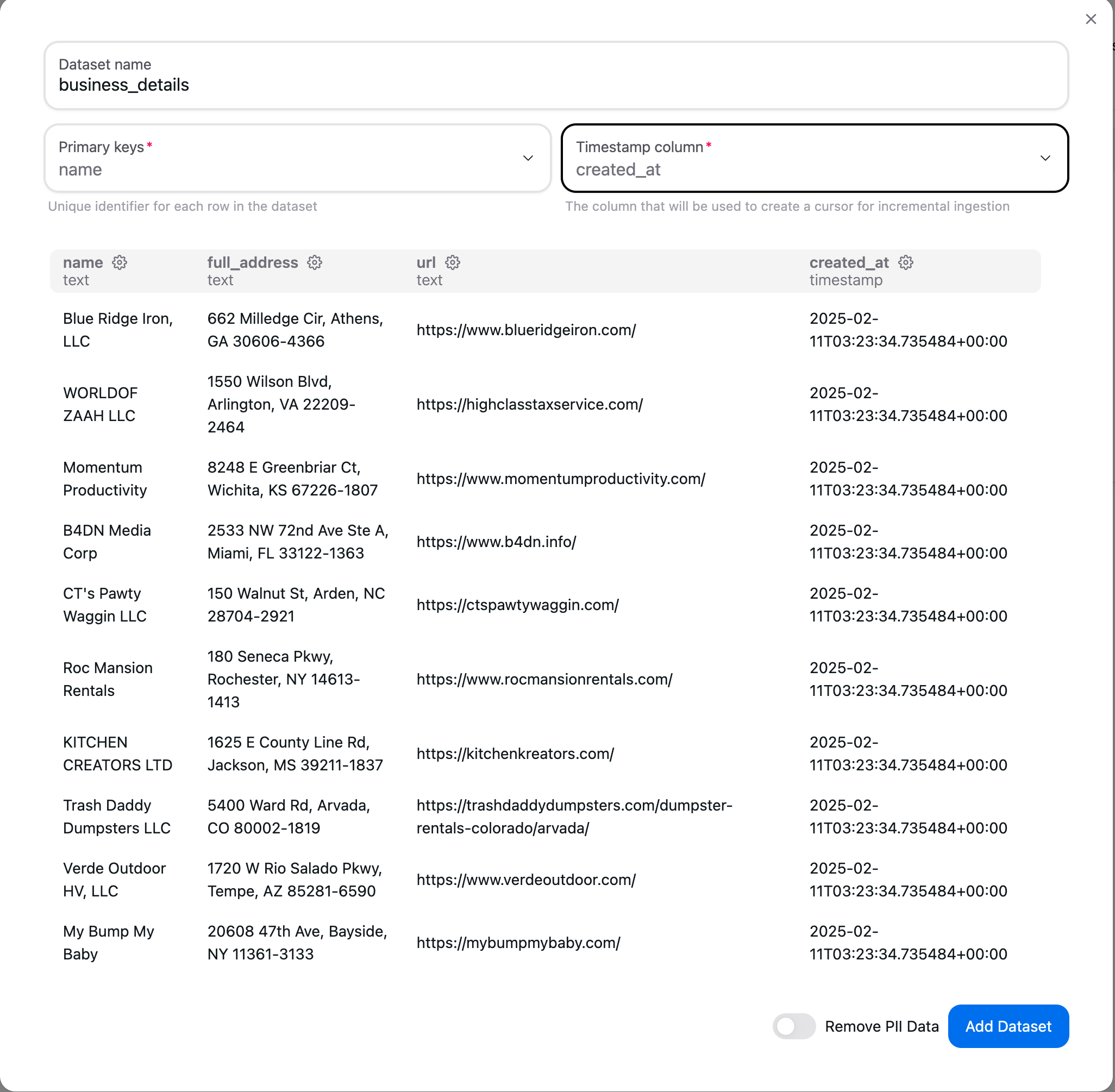Open the mybumpmybaby.com link
1115x1092 pixels.
coord(518,942)
